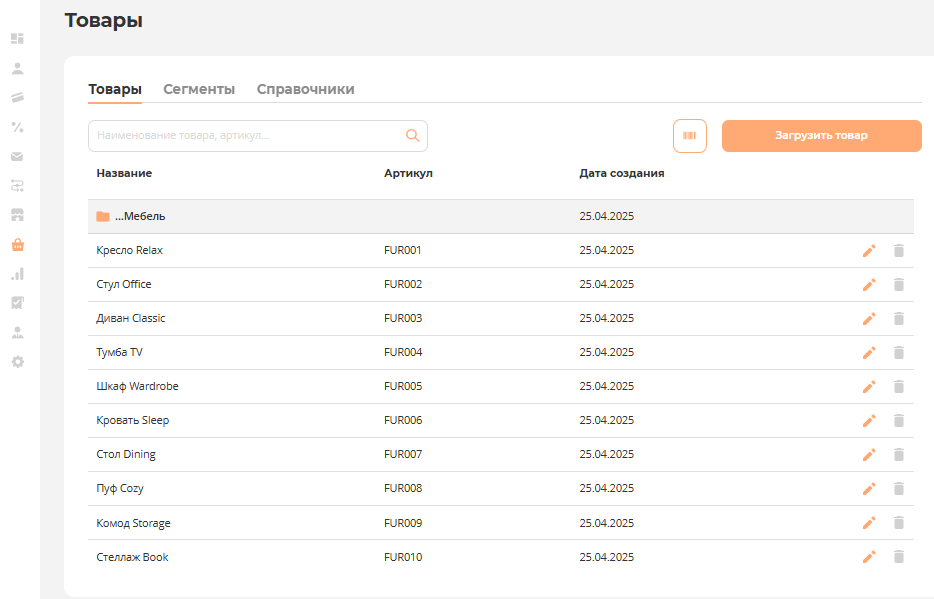Delete Диван Classic using trash icon
The image size is (934, 599).
tap(898, 319)
